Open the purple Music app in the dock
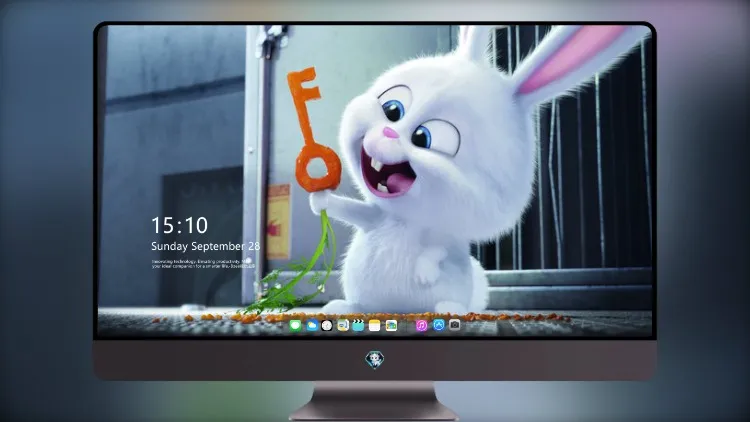Screen dimensions: 750x422 click(421, 326)
